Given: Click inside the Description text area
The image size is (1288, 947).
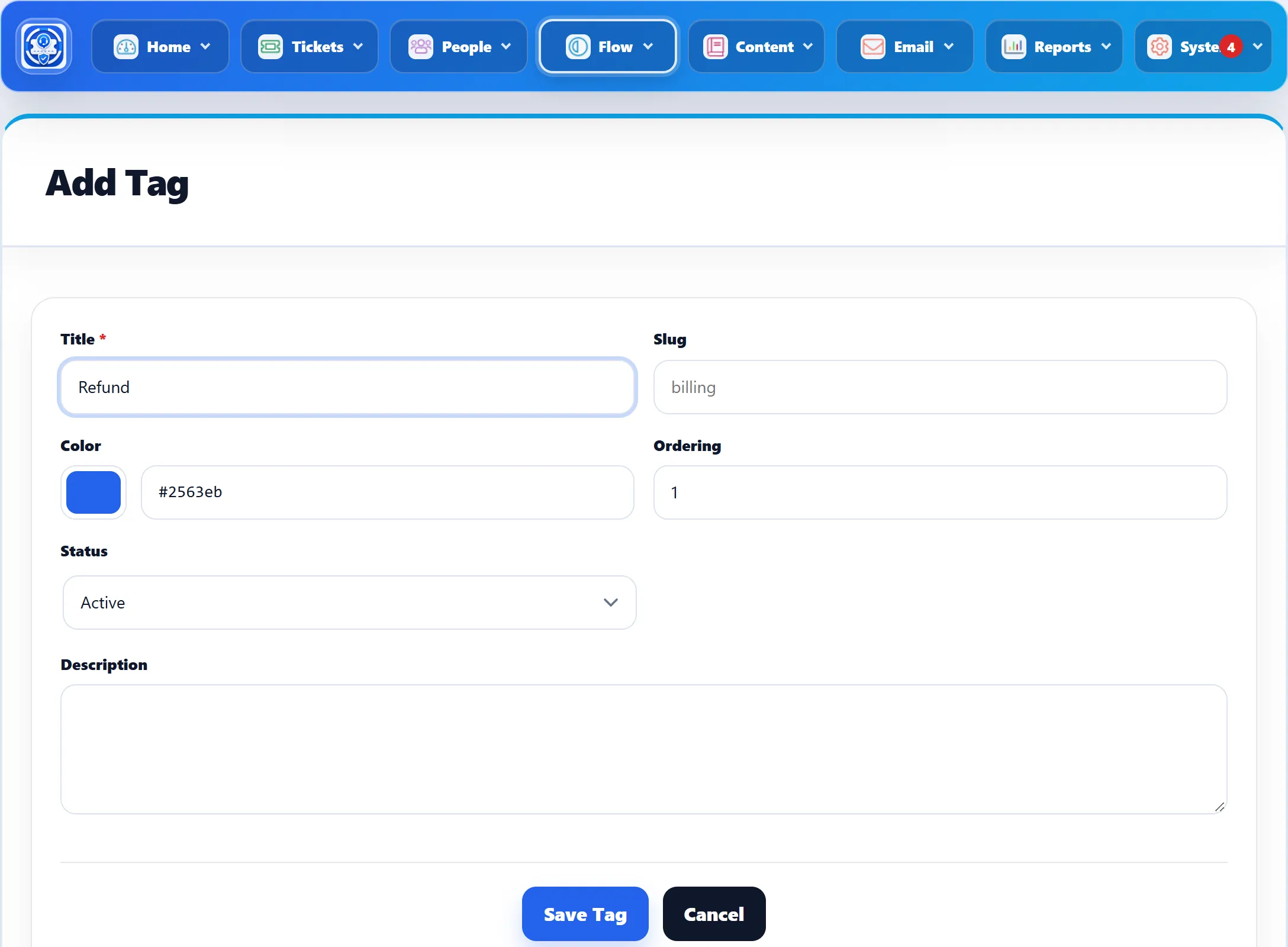Looking at the screenshot, I should click(x=644, y=749).
